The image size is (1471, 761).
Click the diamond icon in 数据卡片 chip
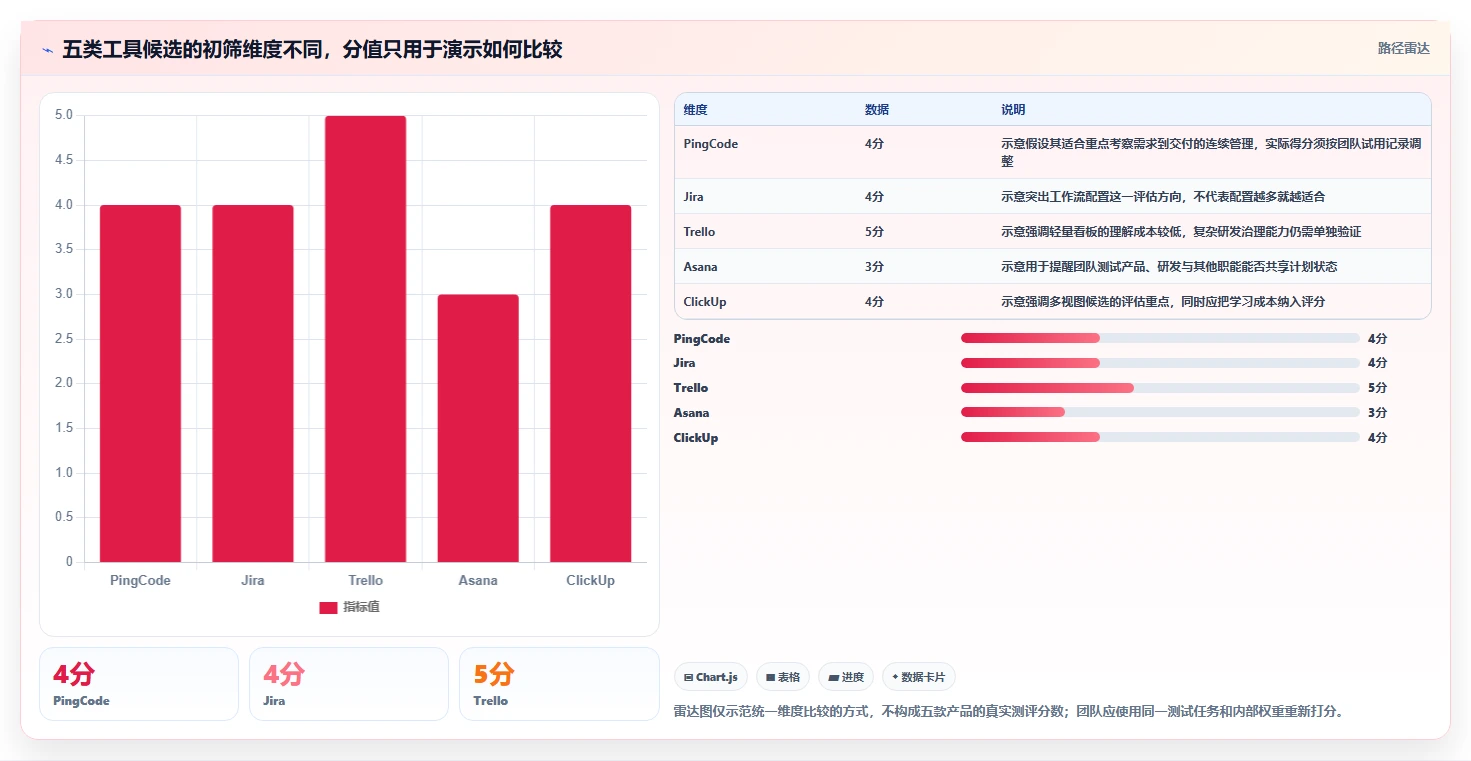(x=895, y=677)
